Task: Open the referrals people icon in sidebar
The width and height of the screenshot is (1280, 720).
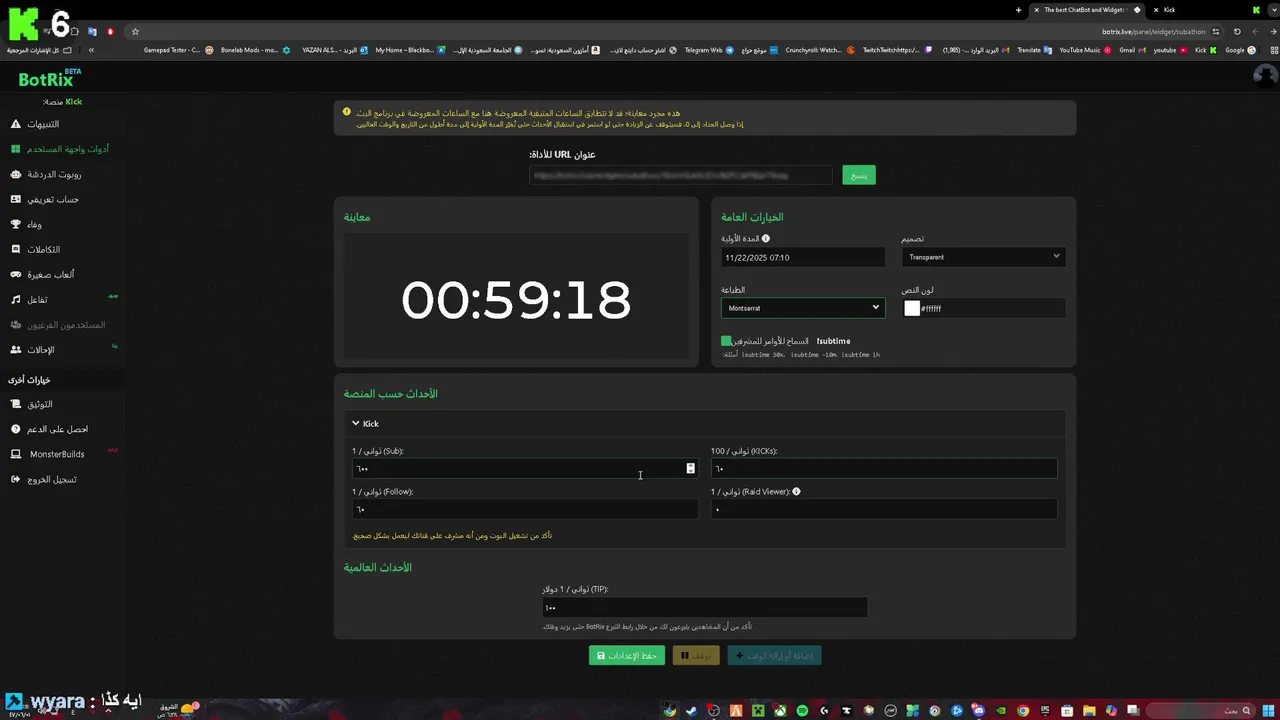Action: coord(15,350)
